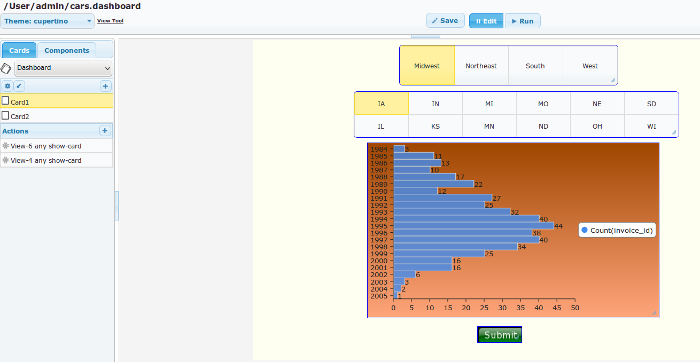Toggle the Northeast region button
700x362 pixels.
point(481,66)
